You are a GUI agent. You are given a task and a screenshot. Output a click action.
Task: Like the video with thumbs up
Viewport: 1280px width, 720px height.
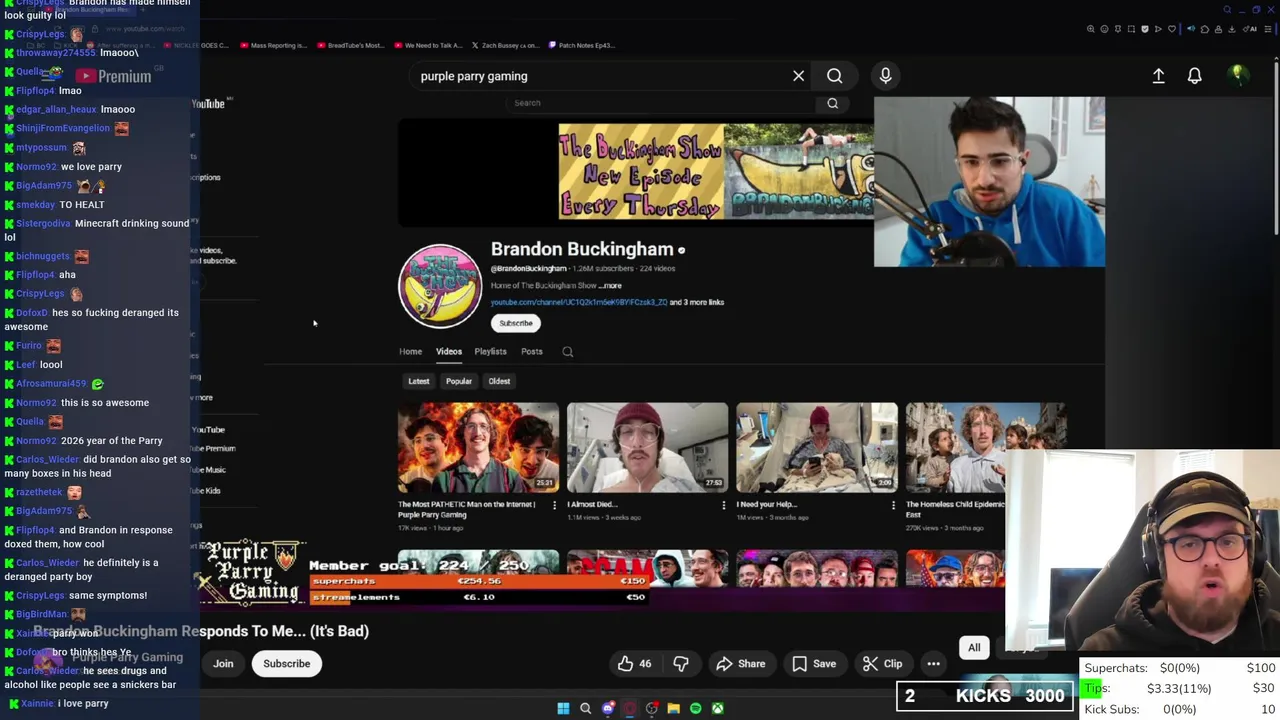click(x=634, y=664)
